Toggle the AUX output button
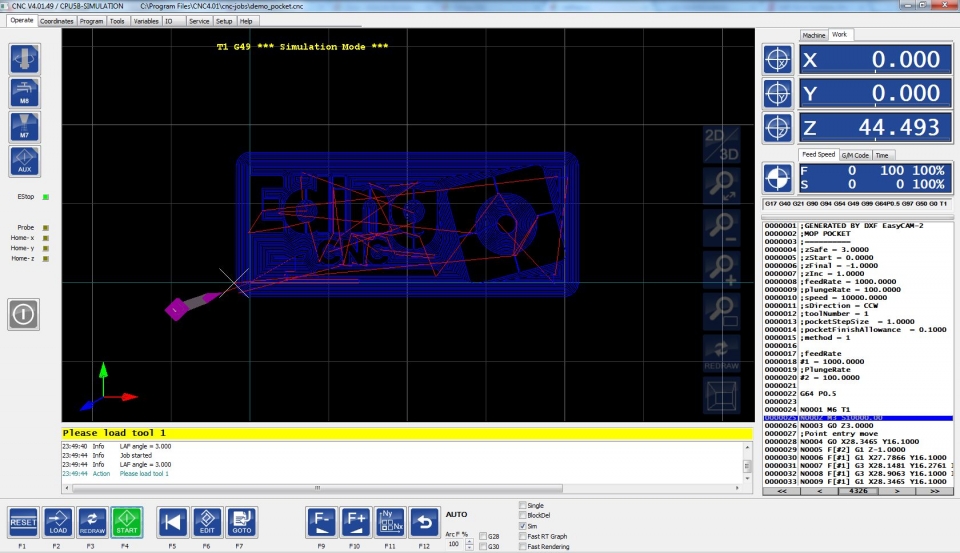960x553 pixels. [24, 161]
